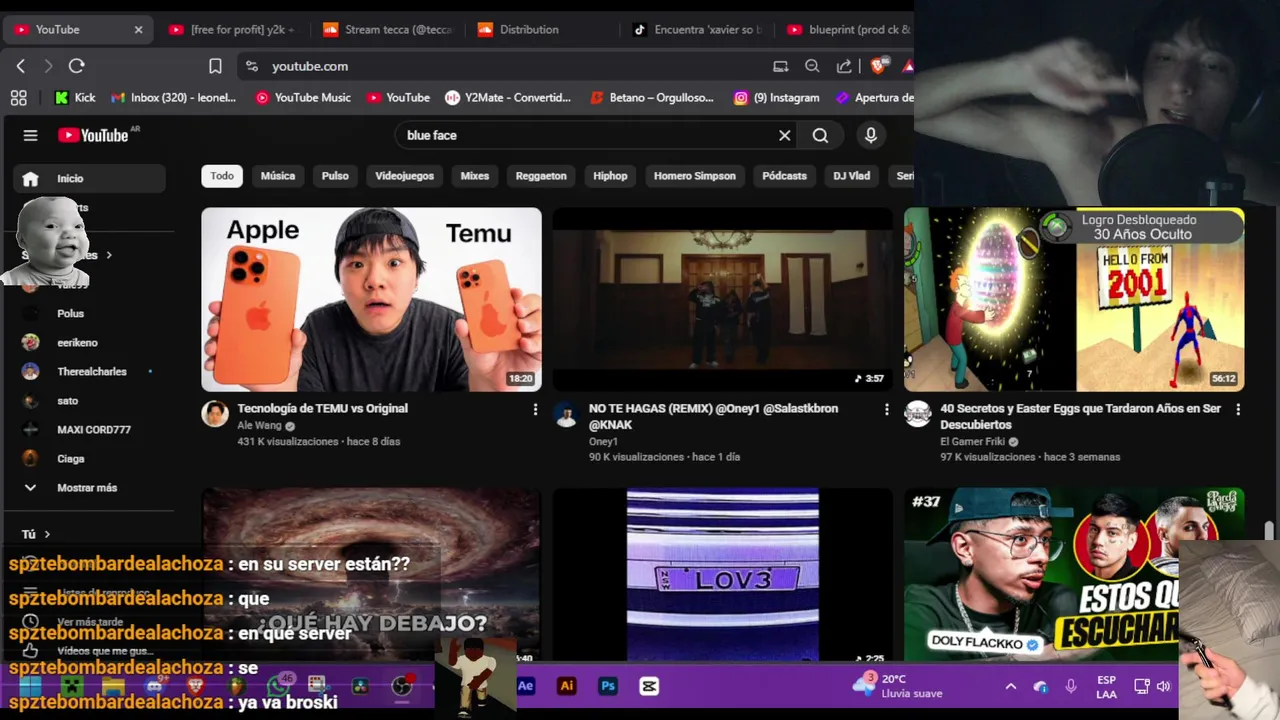Go back in the browser
The width and height of the screenshot is (1280, 720).
point(21,66)
